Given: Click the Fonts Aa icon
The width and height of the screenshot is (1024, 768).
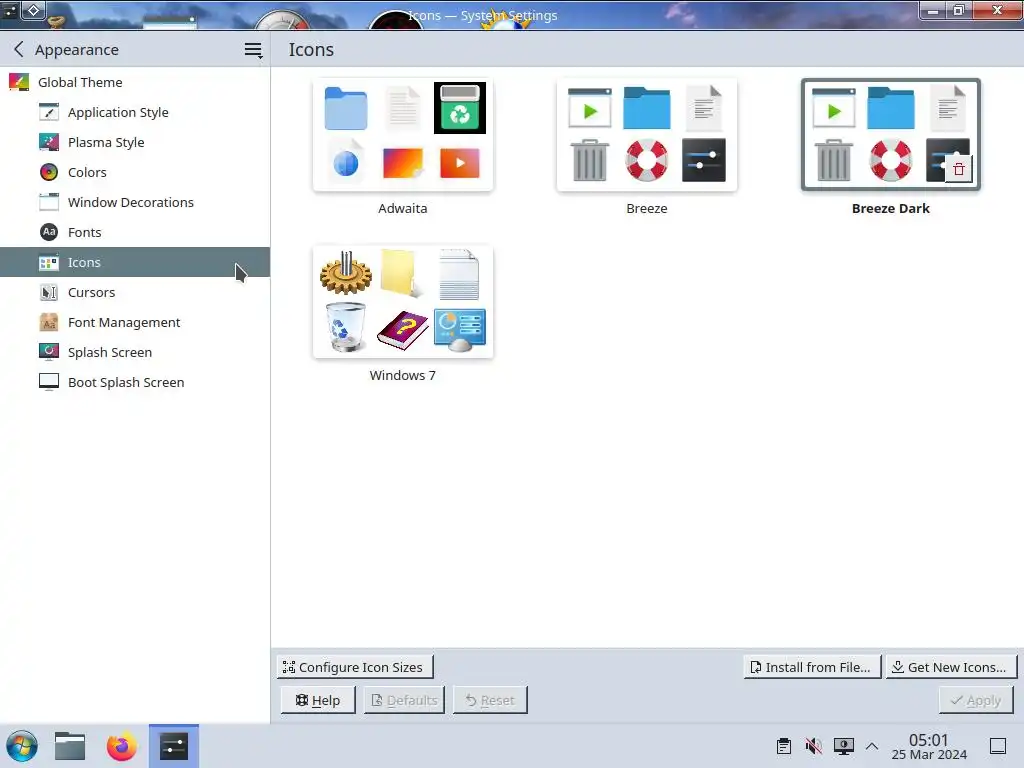Looking at the screenshot, I should click(49, 232).
